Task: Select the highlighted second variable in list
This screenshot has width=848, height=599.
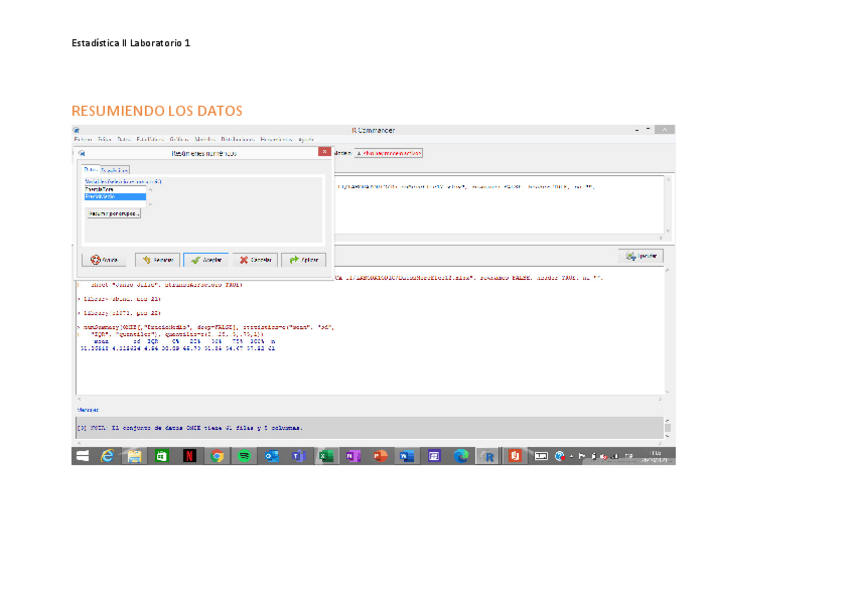Action: pyautogui.click(x=115, y=196)
